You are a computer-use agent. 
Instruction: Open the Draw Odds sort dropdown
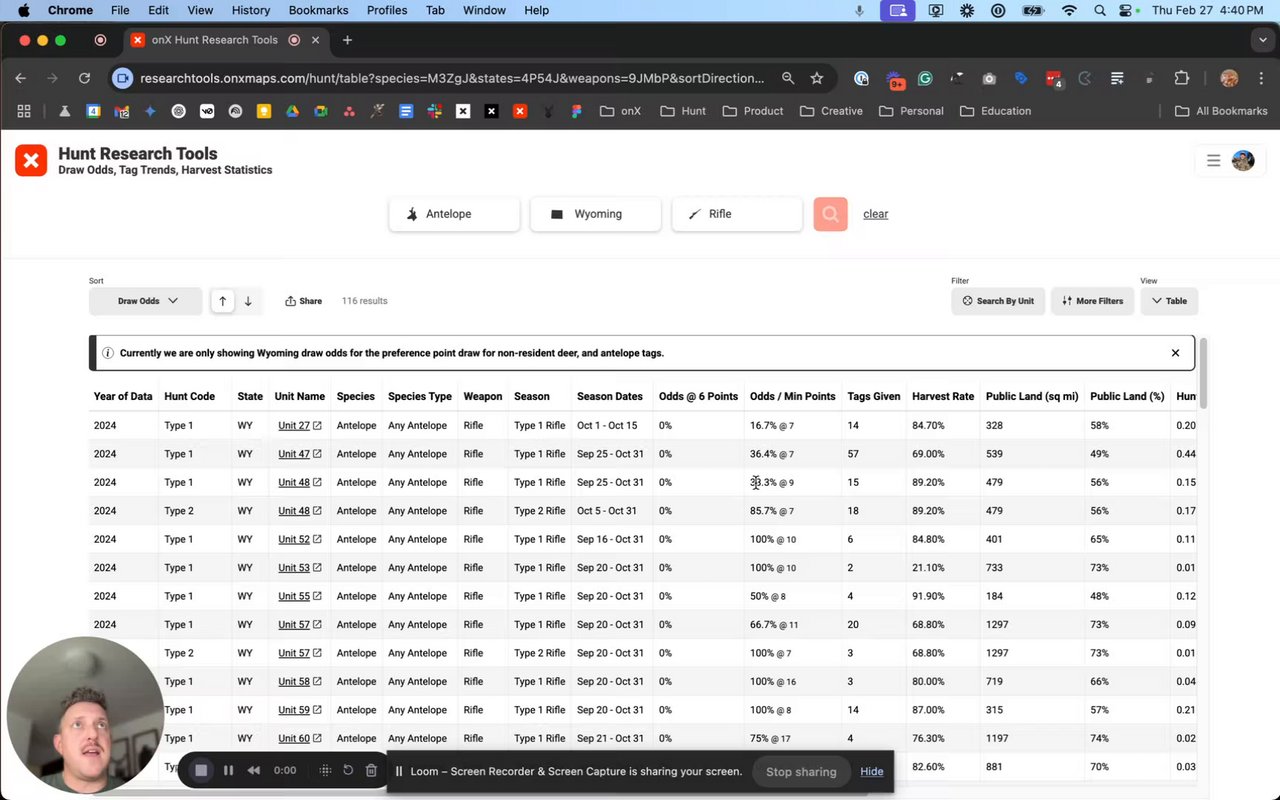click(x=147, y=301)
